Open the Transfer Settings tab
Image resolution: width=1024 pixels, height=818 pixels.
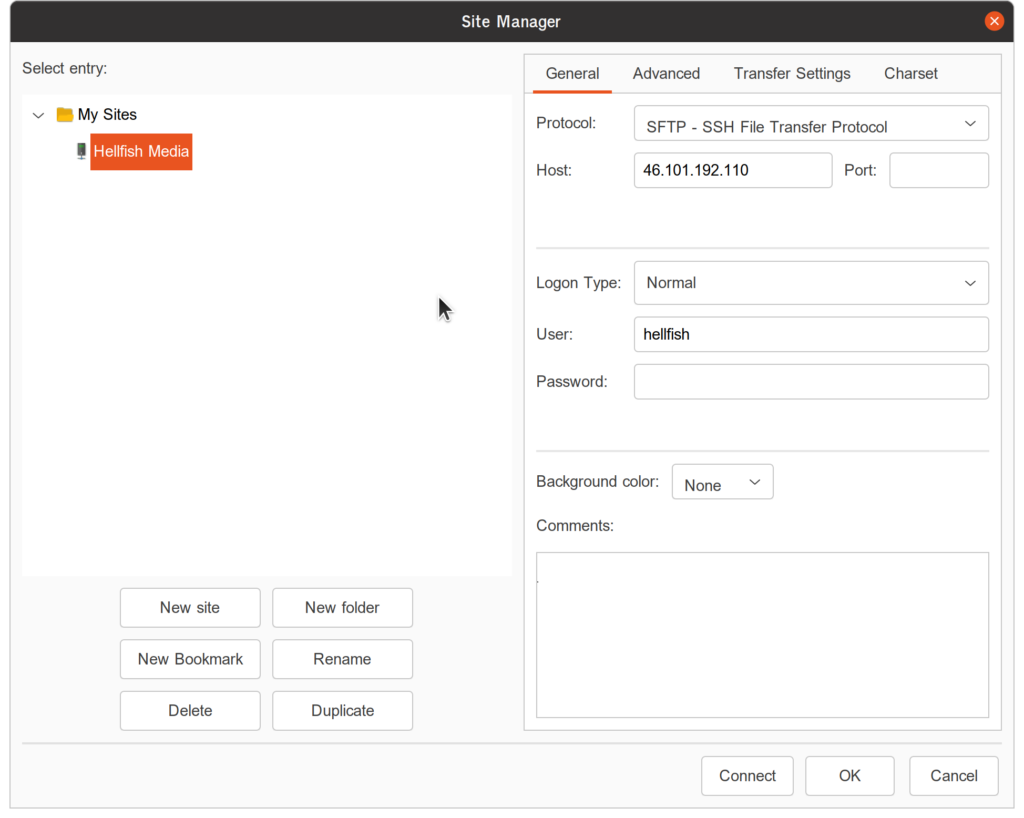pos(791,73)
